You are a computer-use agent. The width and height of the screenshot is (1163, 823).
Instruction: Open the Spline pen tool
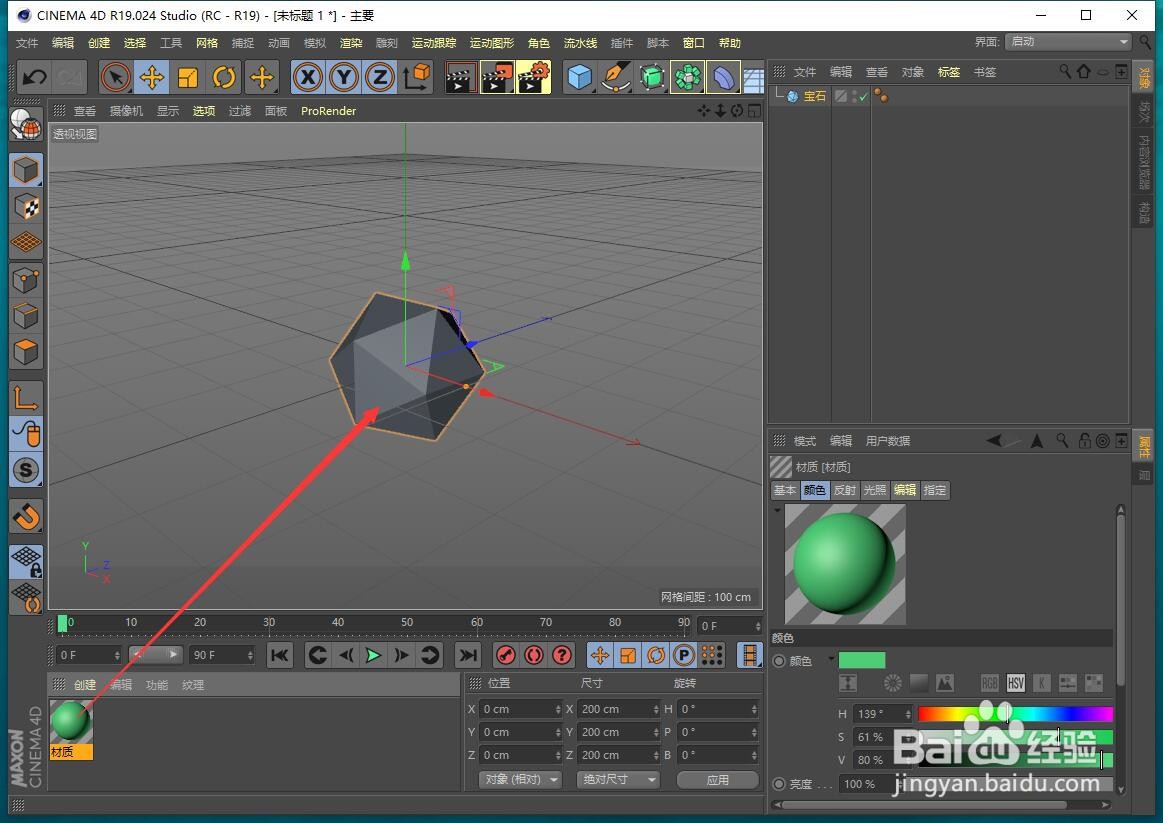click(616, 77)
